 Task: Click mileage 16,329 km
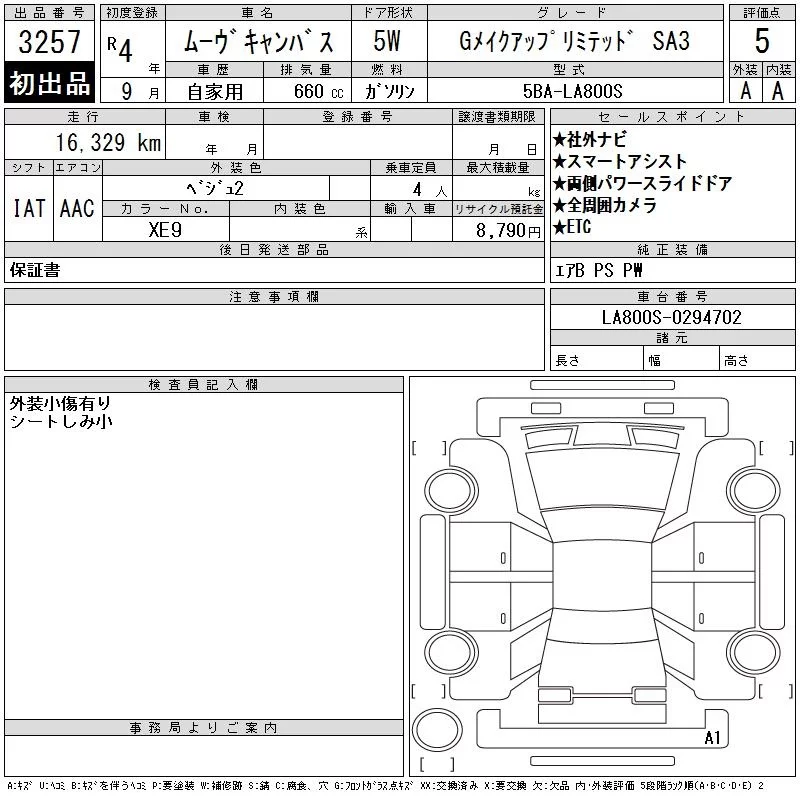(108, 142)
